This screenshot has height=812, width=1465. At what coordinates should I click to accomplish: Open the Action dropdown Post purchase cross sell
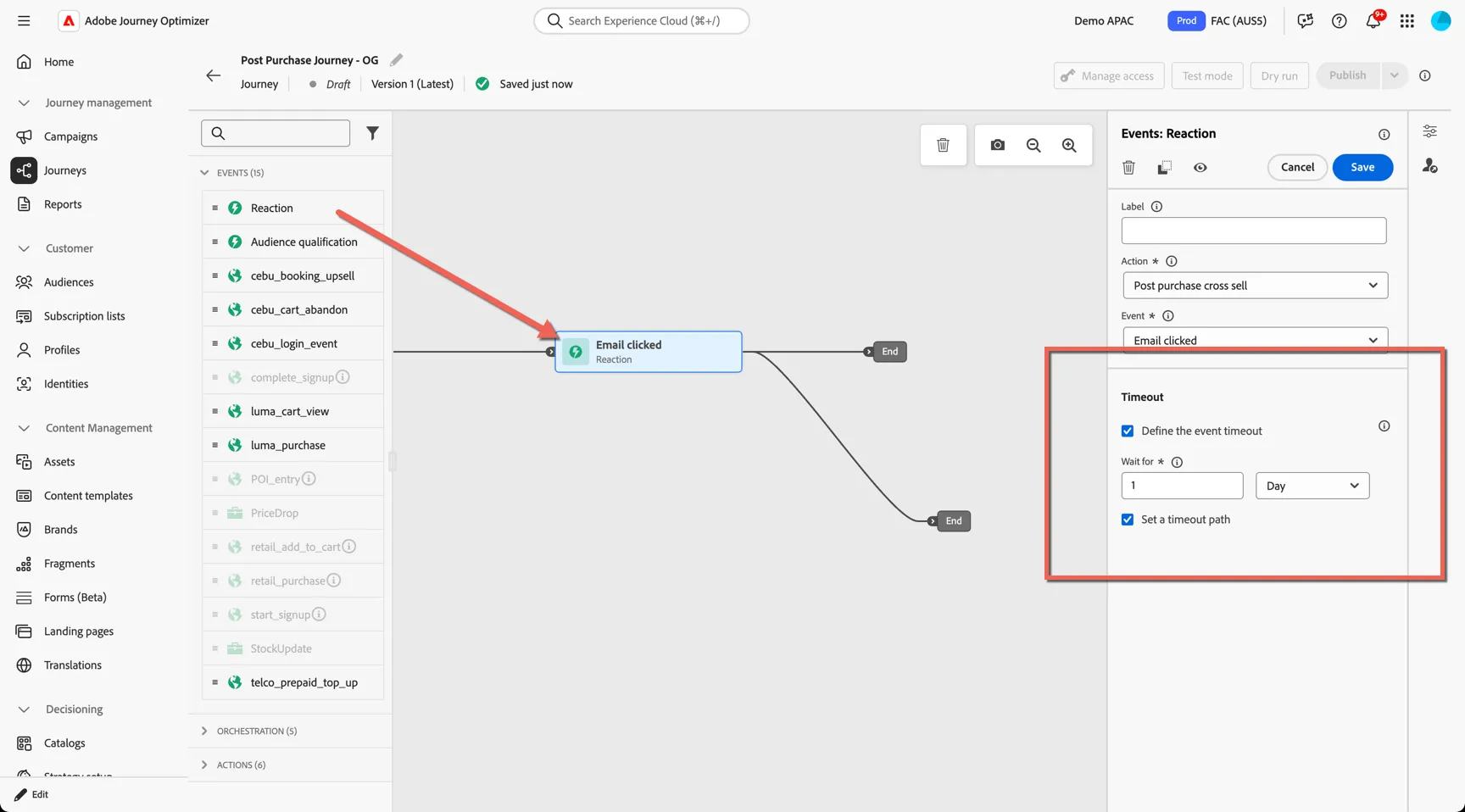[1255, 286]
